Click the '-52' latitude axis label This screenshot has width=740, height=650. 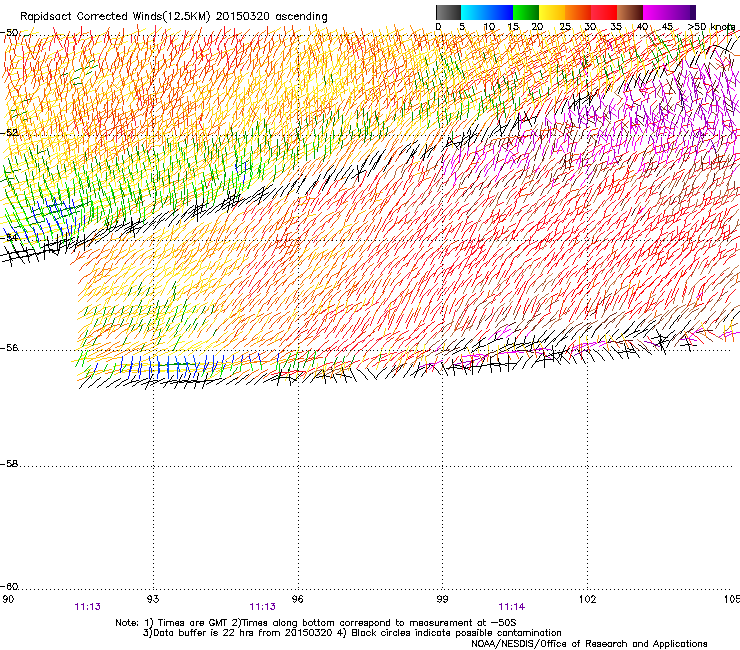10,133
